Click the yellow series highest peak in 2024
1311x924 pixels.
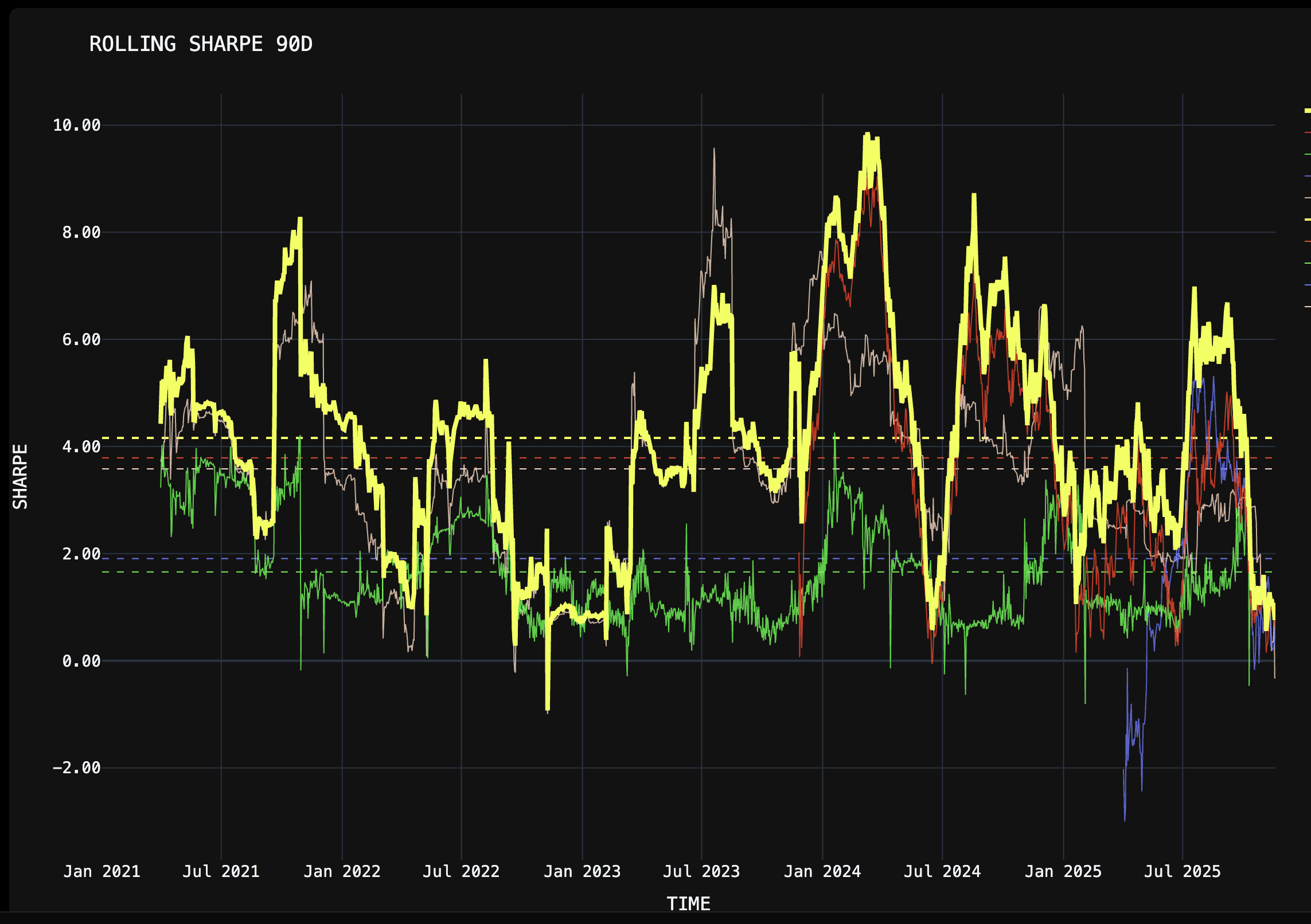[x=868, y=135]
